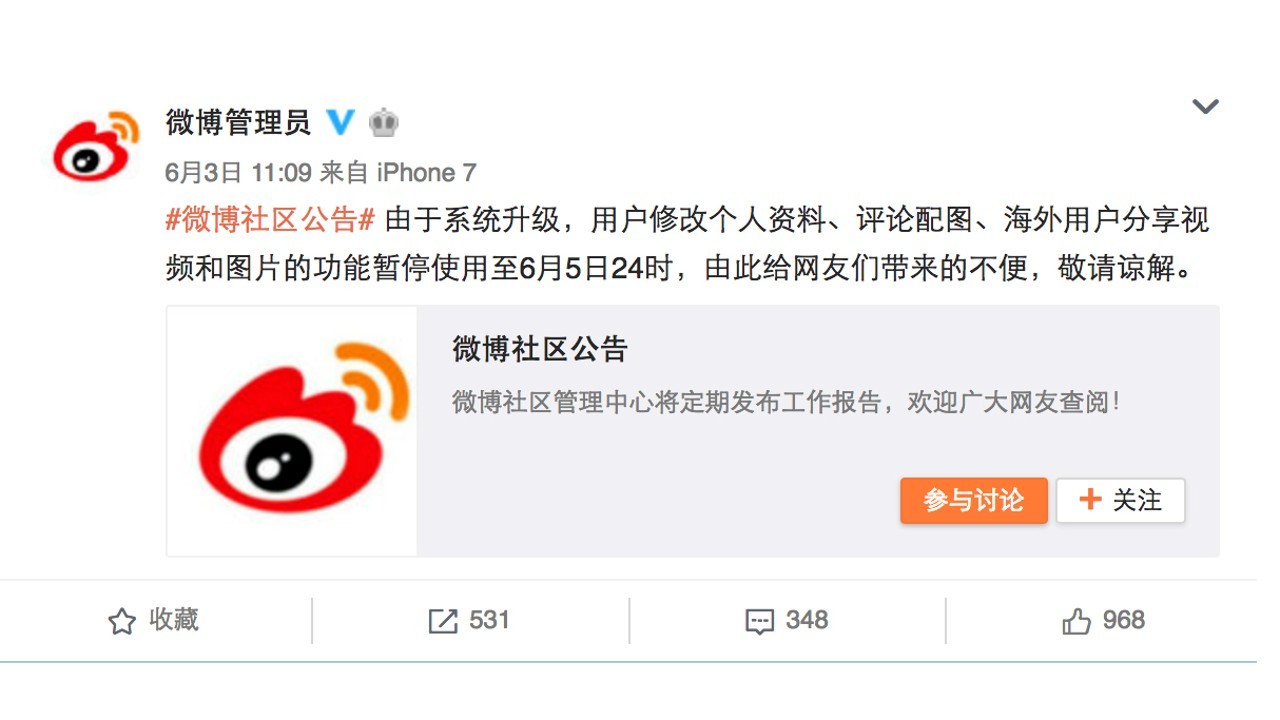The height and width of the screenshot is (720, 1280).
Task: Click the blue V verification badge
Action: point(341,122)
